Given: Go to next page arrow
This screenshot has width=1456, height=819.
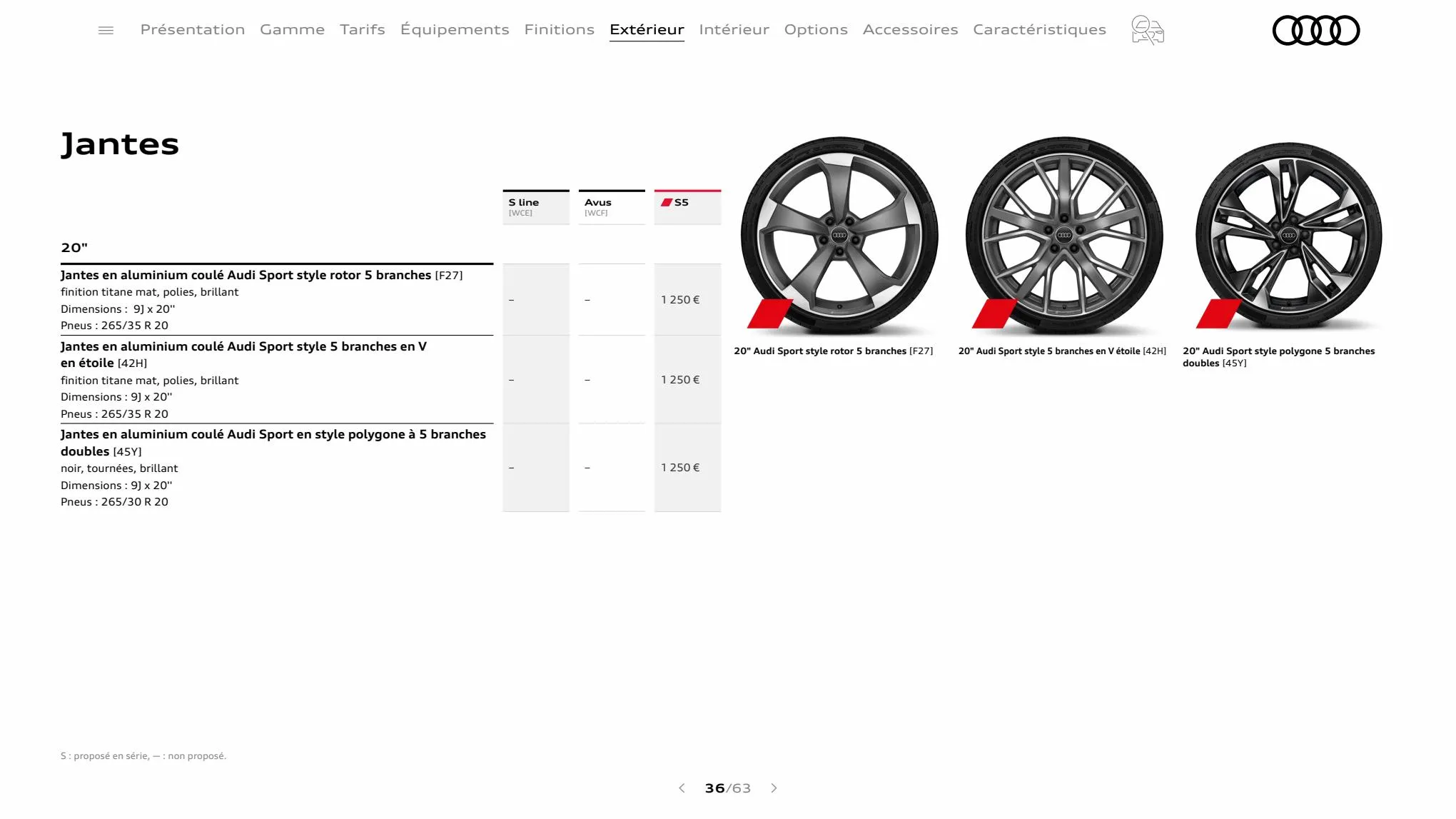Looking at the screenshot, I should pyautogui.click(x=774, y=788).
